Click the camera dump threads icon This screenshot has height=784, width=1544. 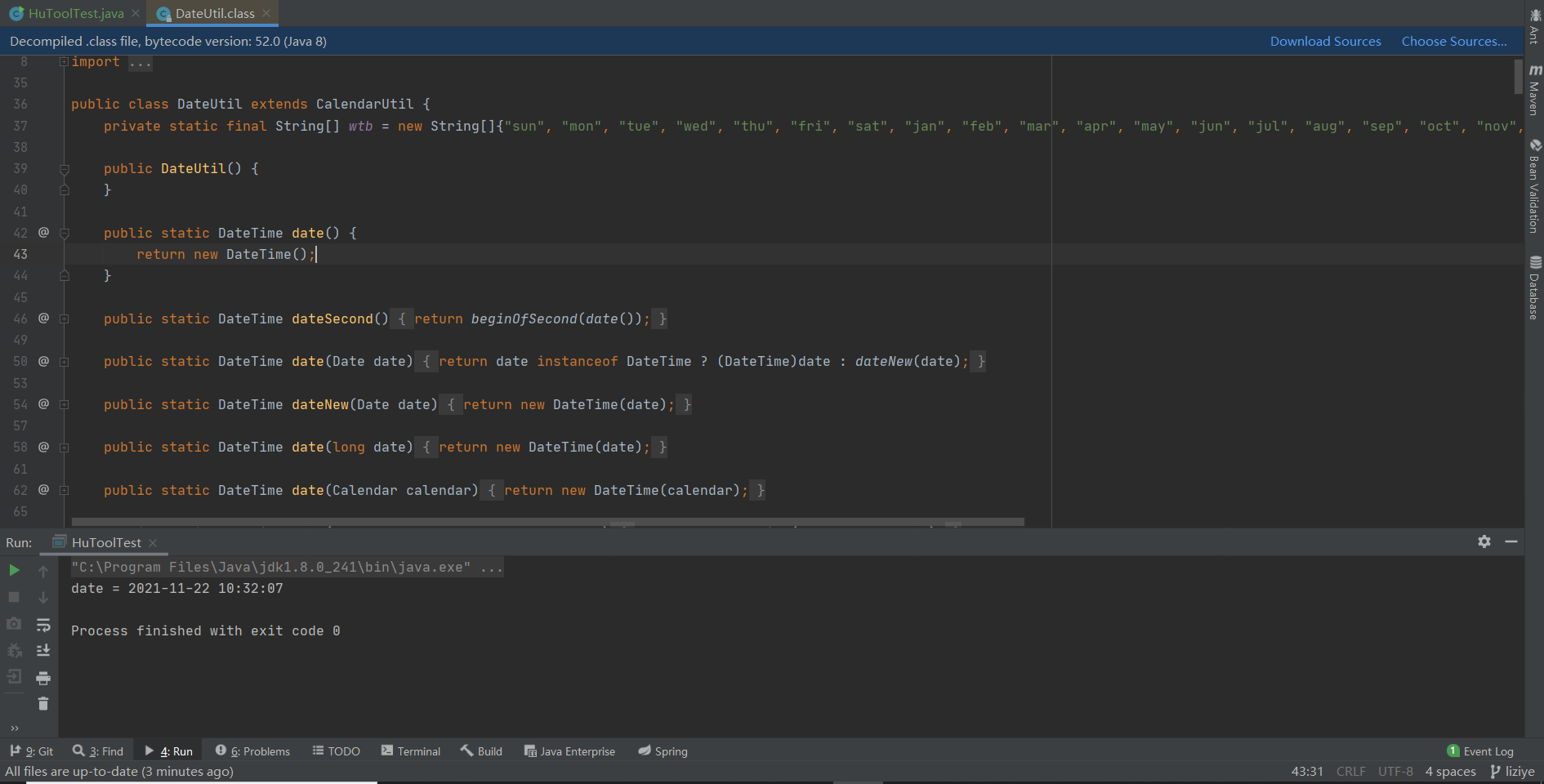(14, 624)
